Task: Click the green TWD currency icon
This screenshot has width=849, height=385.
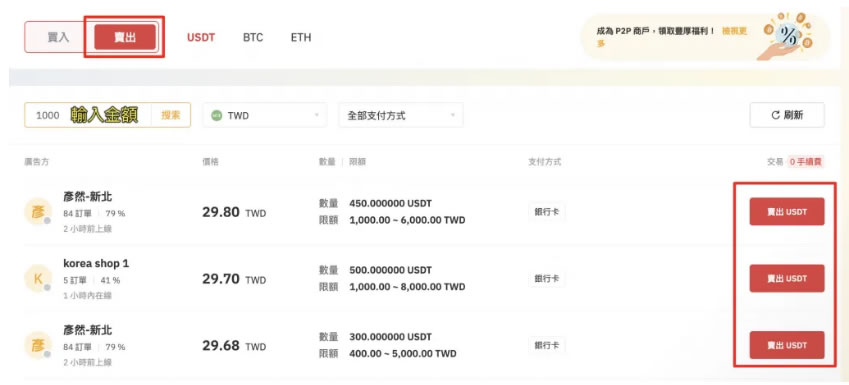Action: [217, 115]
